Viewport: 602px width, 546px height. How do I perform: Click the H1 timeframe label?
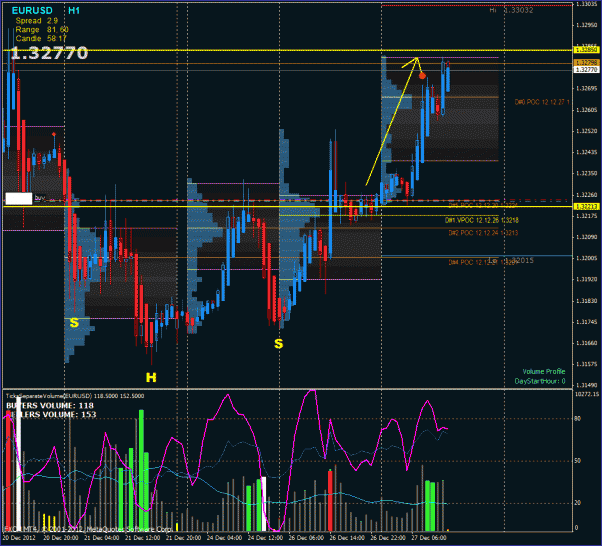coord(74,11)
